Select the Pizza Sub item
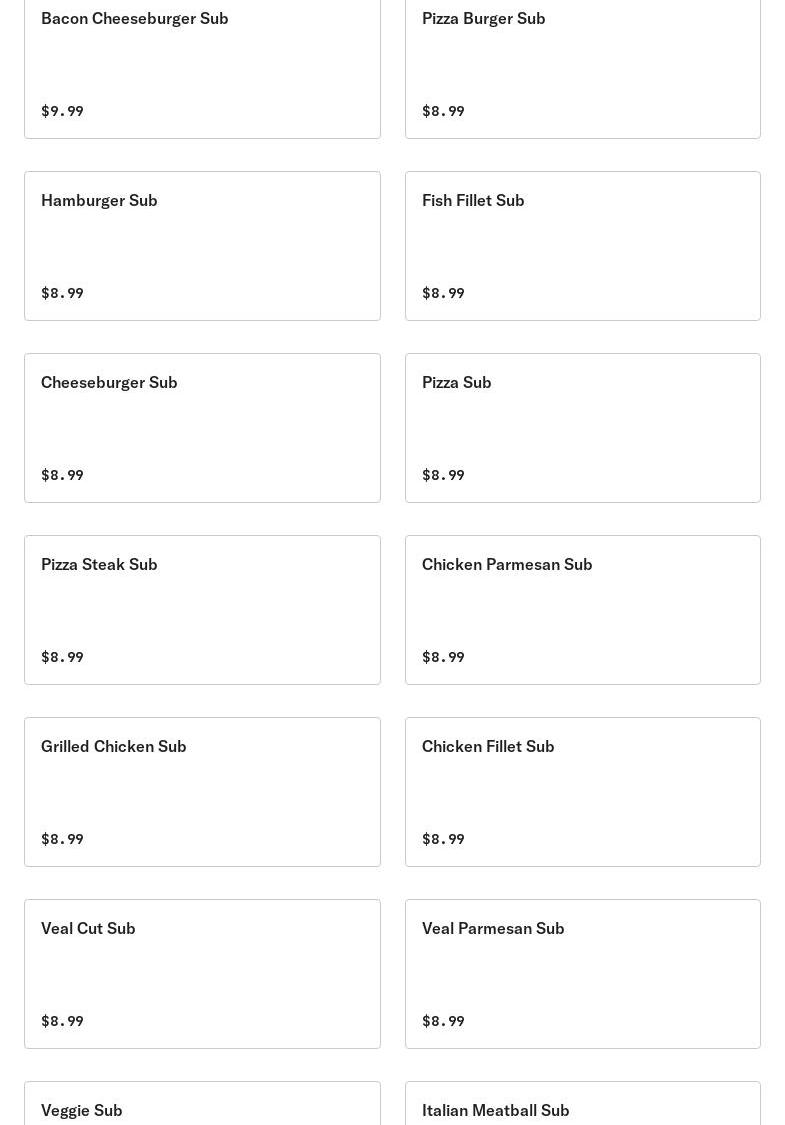 582,428
